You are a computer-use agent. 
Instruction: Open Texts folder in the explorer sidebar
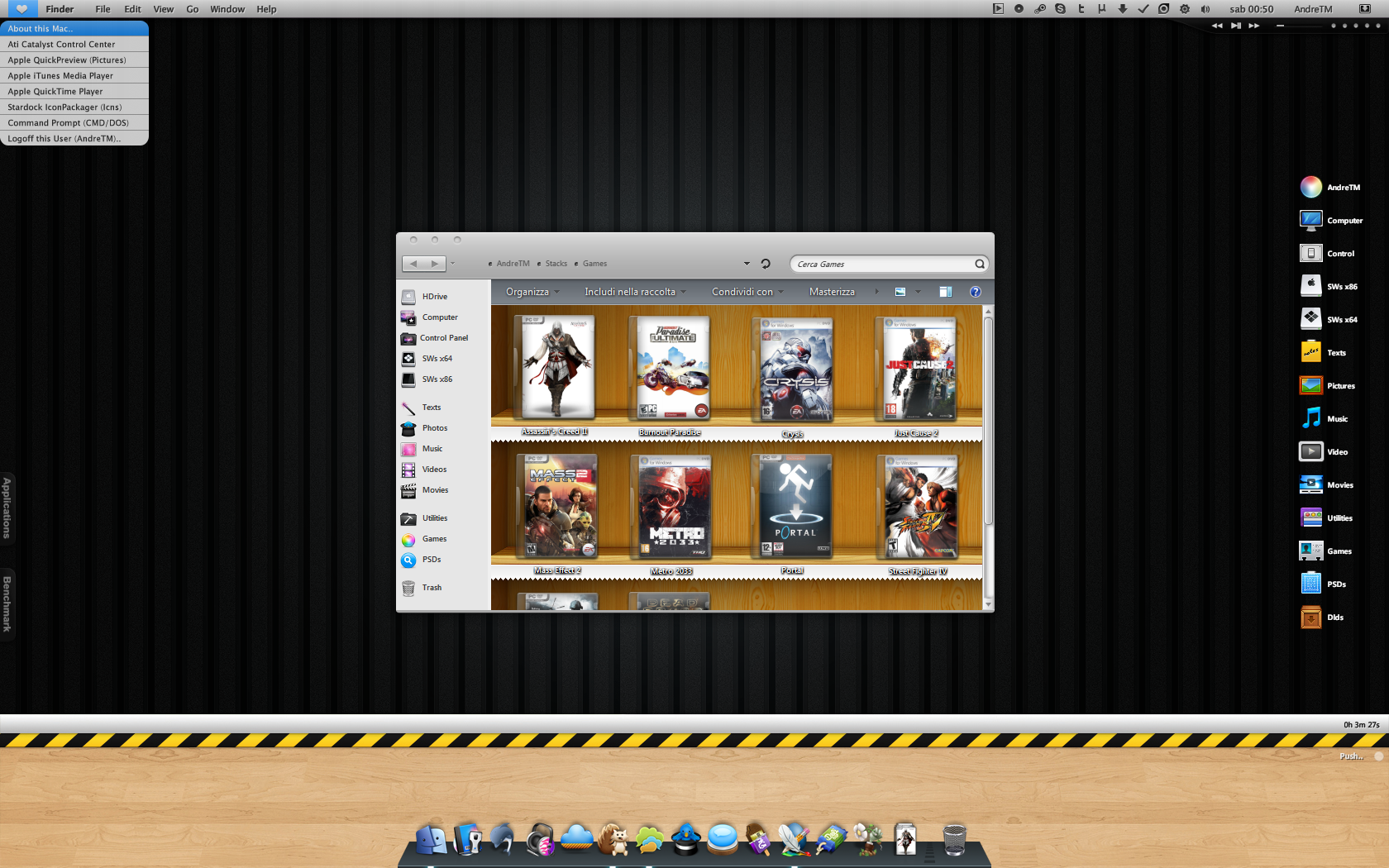tap(422, 408)
